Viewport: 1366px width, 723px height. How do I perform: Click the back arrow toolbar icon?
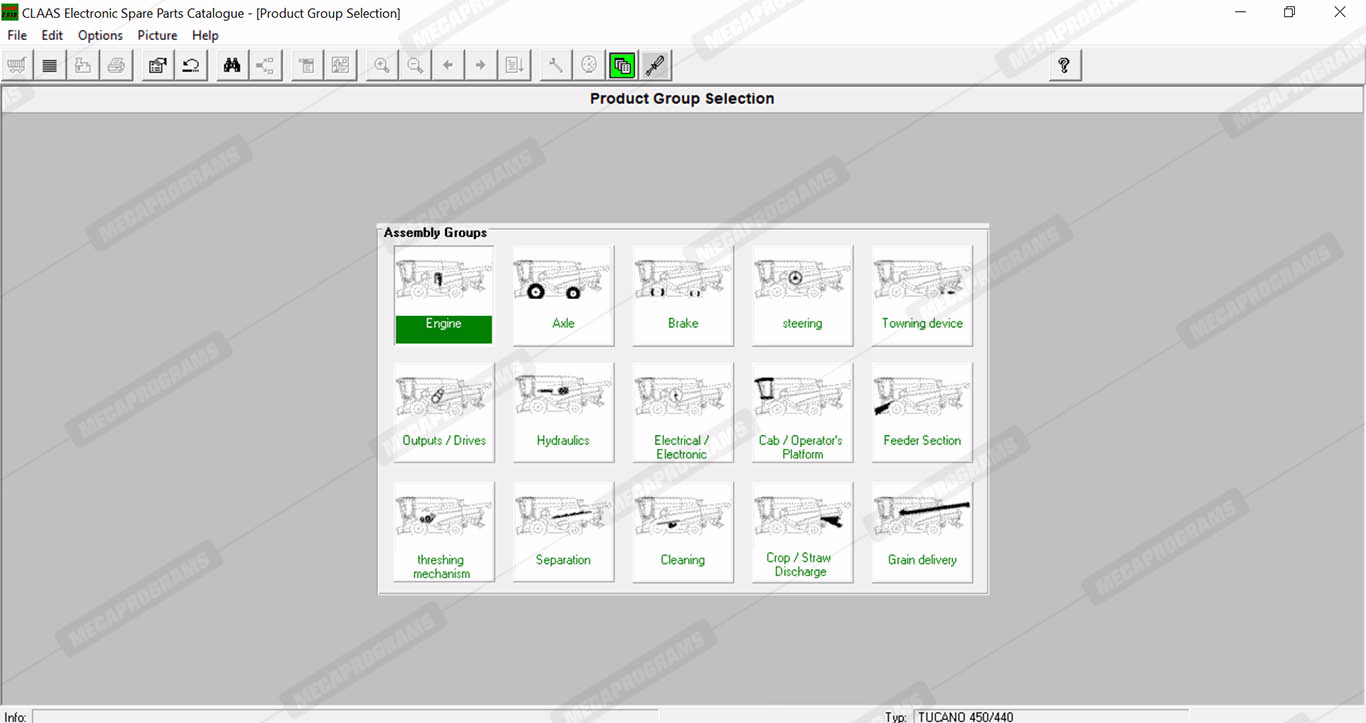coord(447,66)
